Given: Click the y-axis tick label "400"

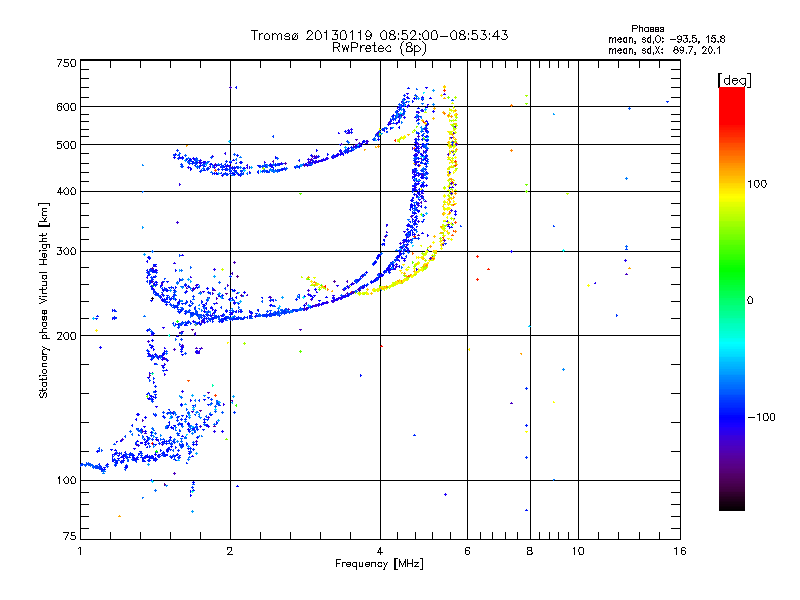Looking at the screenshot, I should pyautogui.click(x=66, y=192).
